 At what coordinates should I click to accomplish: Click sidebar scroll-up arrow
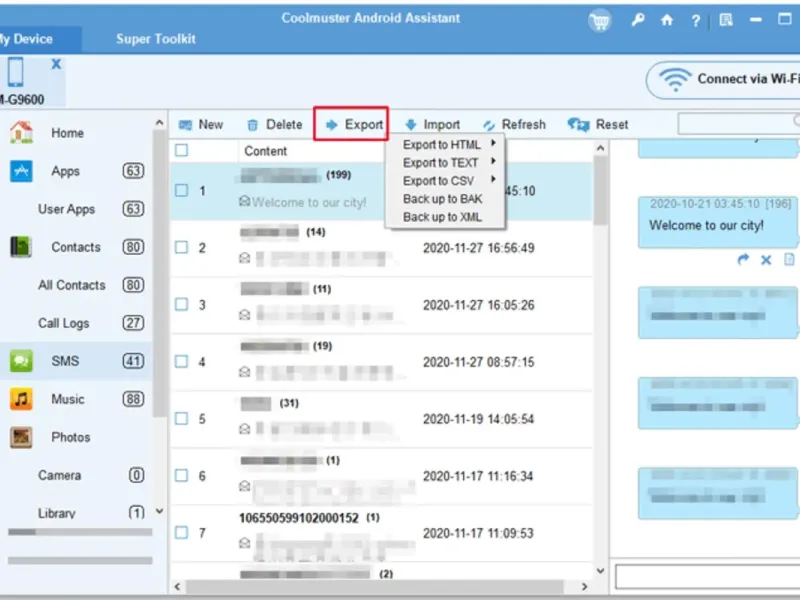point(159,123)
